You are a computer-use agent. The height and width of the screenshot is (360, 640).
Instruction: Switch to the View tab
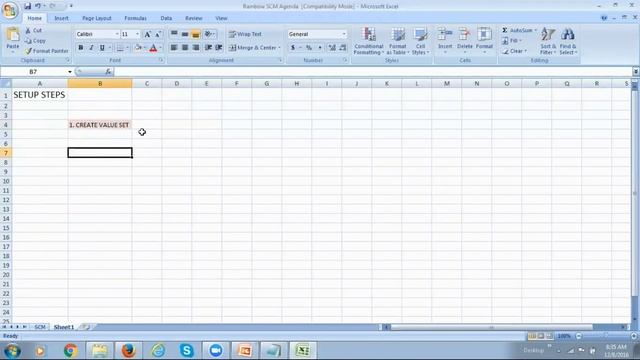click(x=221, y=18)
